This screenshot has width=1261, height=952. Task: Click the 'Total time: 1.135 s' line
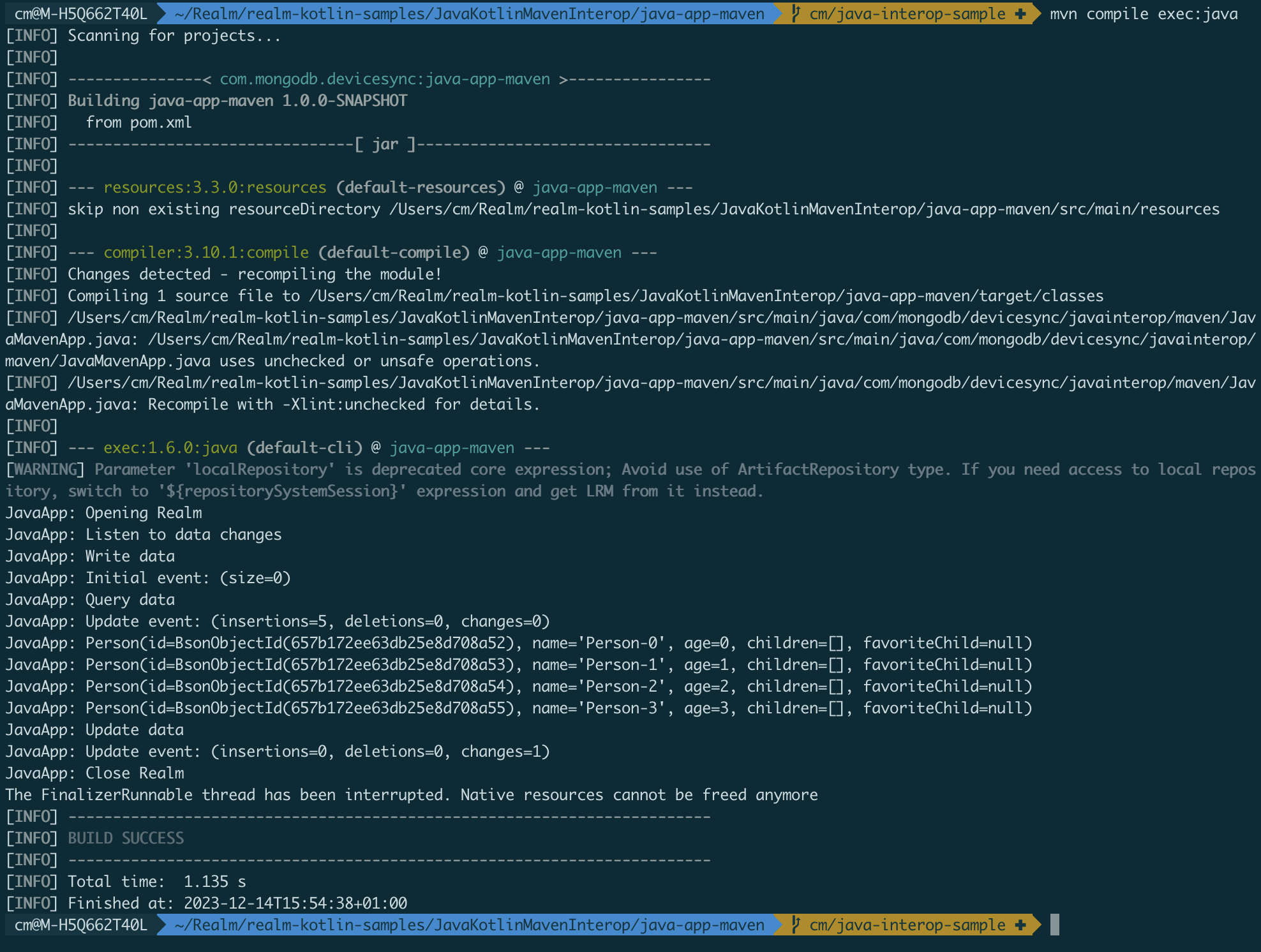tap(156, 881)
